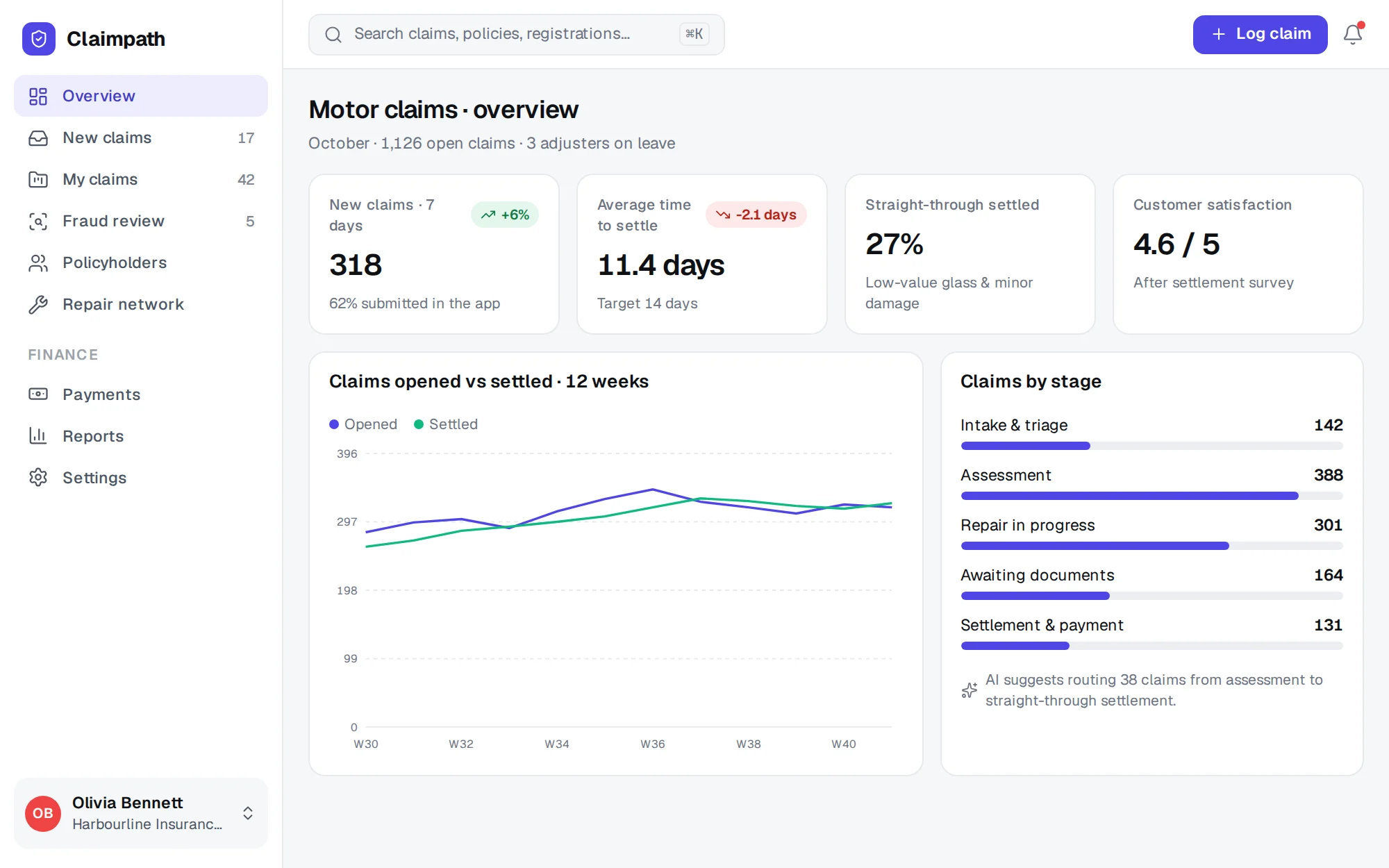Click the Reports bar chart icon
Screen dimensions: 1389x868
38,436
